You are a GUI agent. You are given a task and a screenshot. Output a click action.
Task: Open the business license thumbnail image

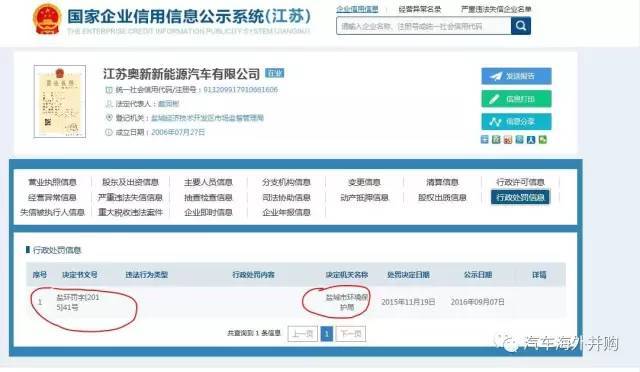(60, 101)
